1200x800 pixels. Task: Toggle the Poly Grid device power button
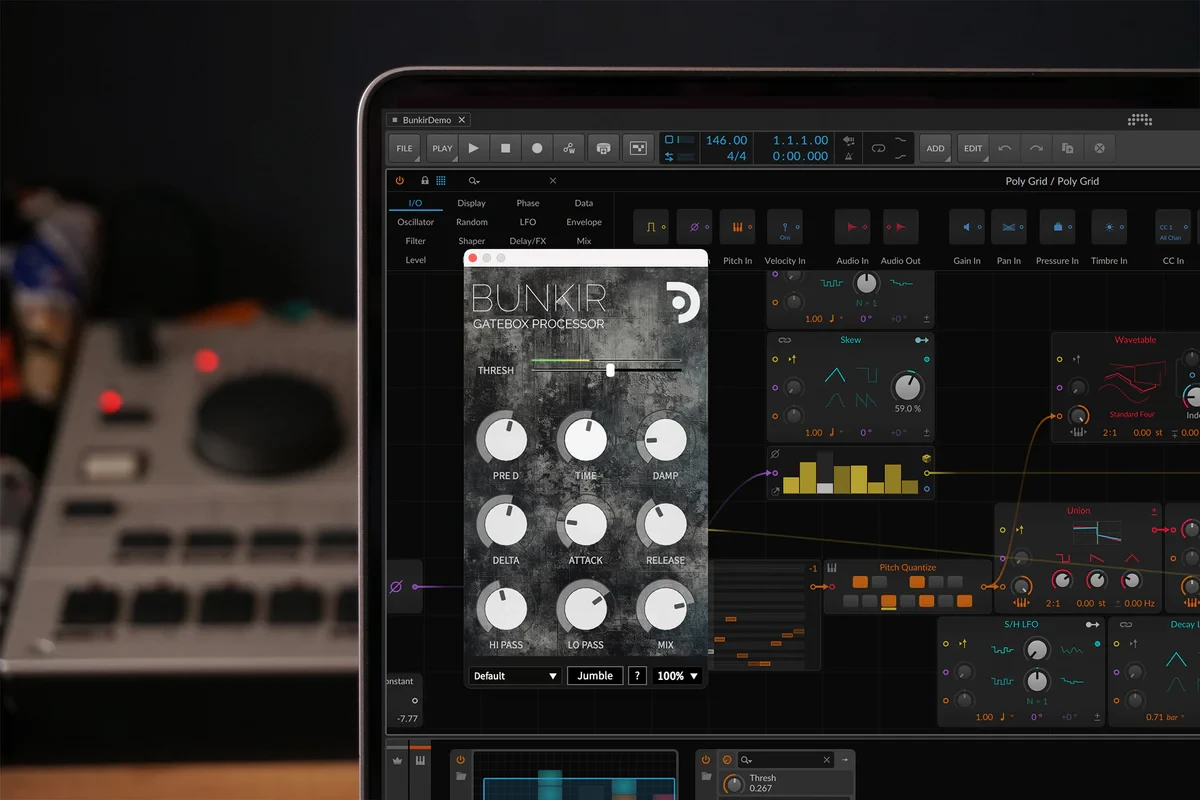(400, 181)
